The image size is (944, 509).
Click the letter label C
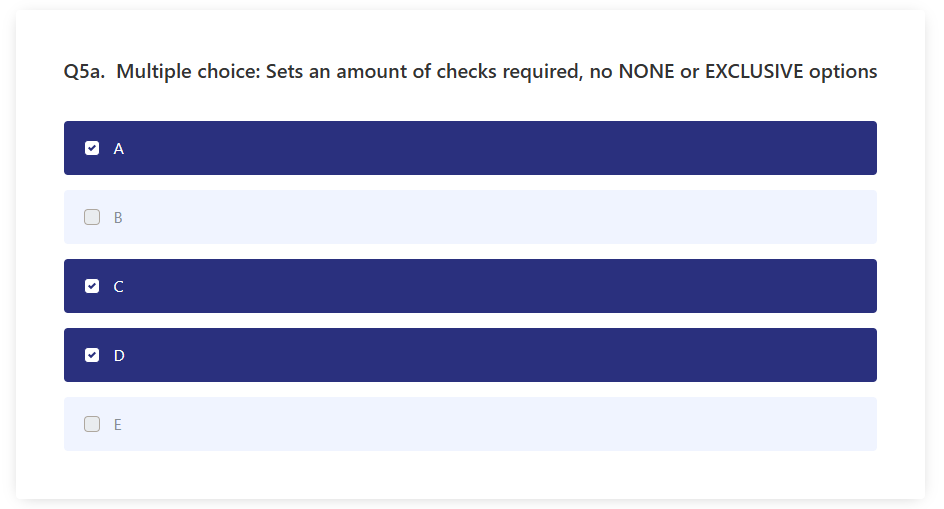point(119,287)
